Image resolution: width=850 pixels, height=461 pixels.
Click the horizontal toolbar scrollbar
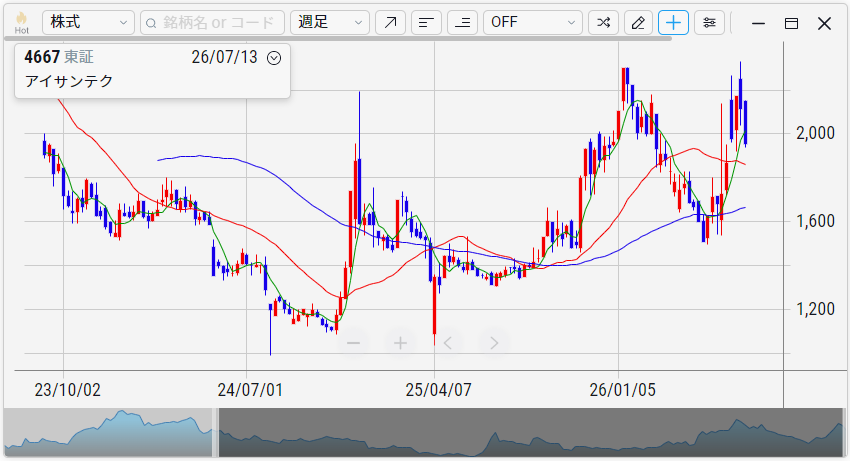338,39
